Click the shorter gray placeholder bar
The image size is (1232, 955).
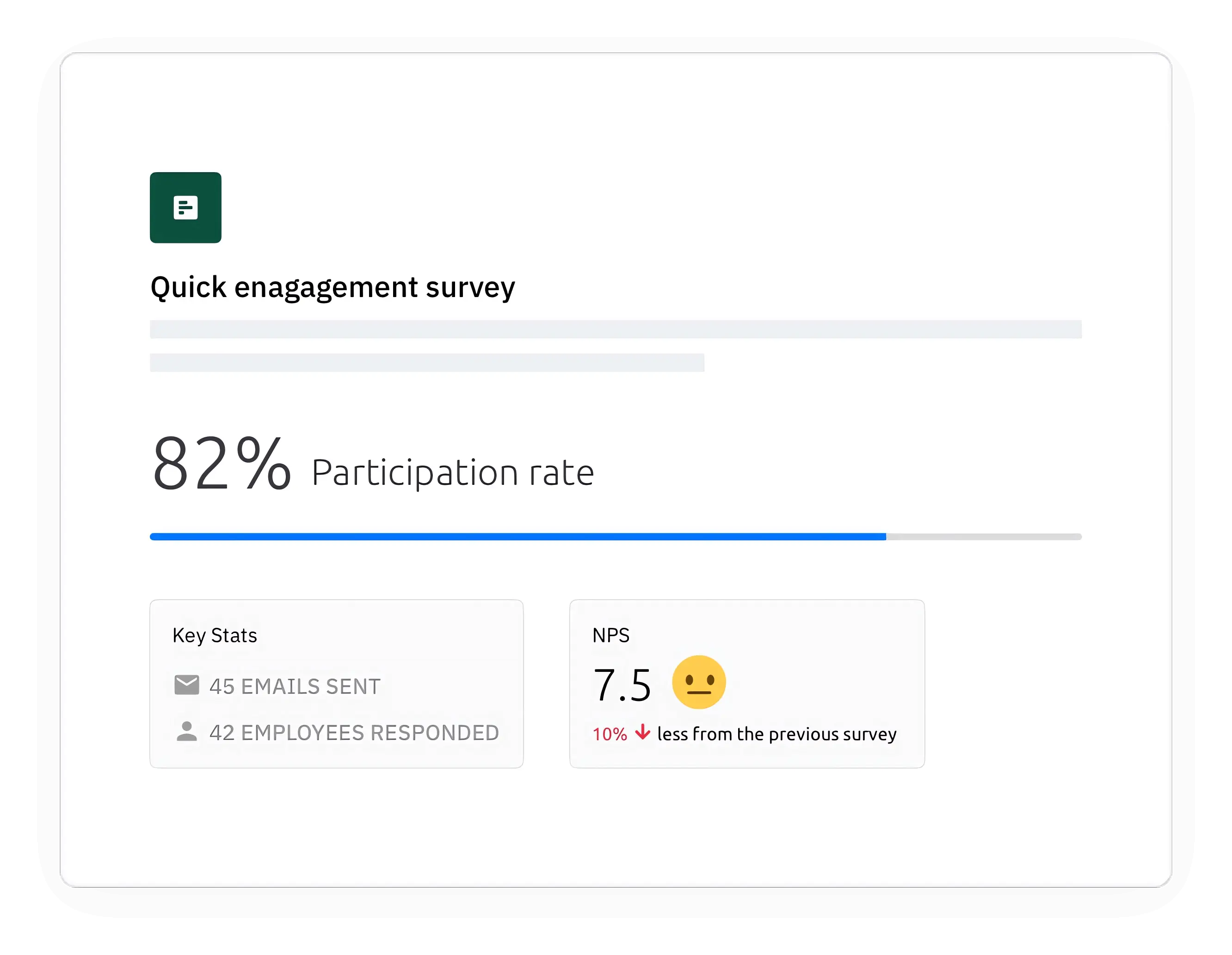tap(426, 363)
